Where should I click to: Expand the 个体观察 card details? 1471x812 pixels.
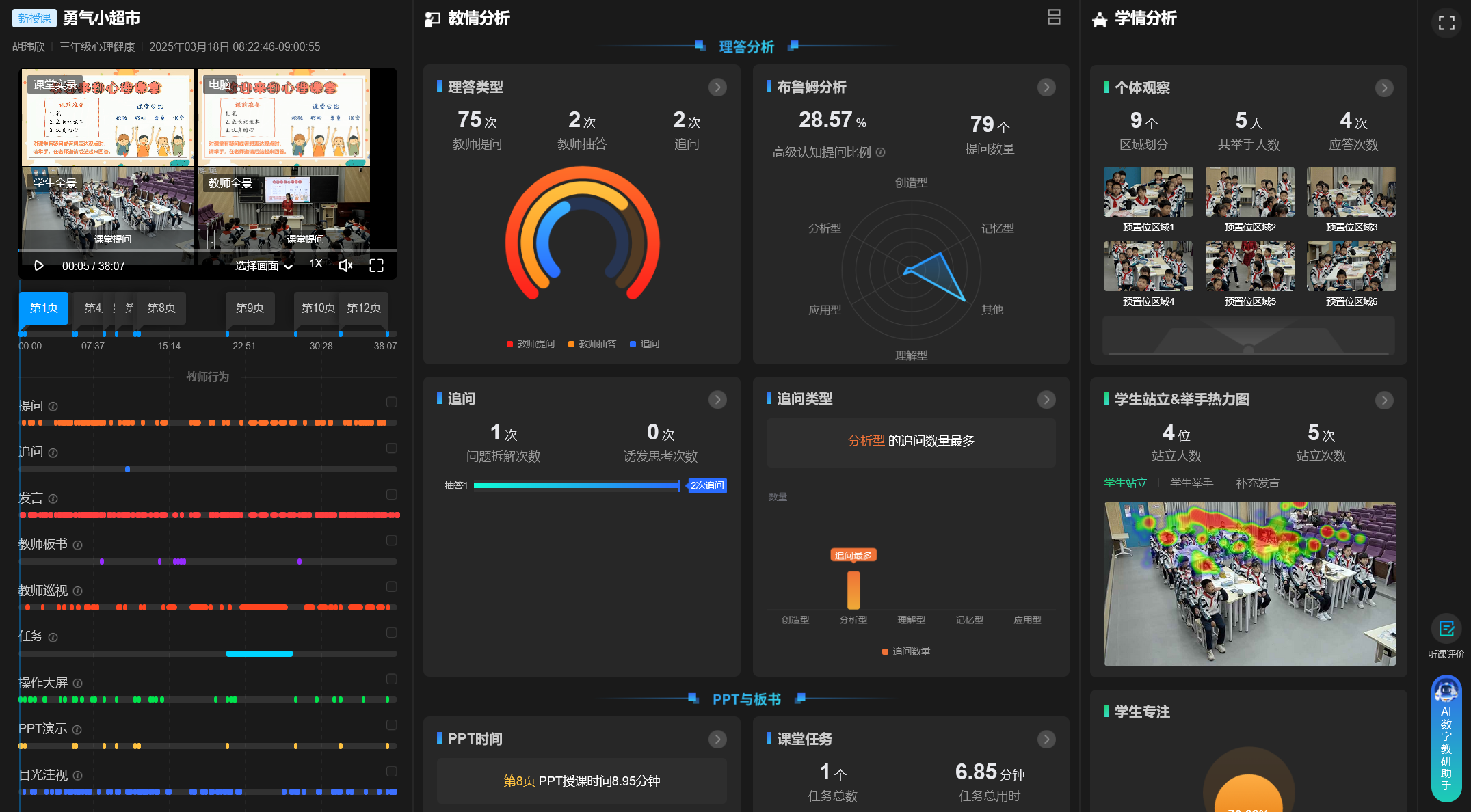tap(1384, 88)
